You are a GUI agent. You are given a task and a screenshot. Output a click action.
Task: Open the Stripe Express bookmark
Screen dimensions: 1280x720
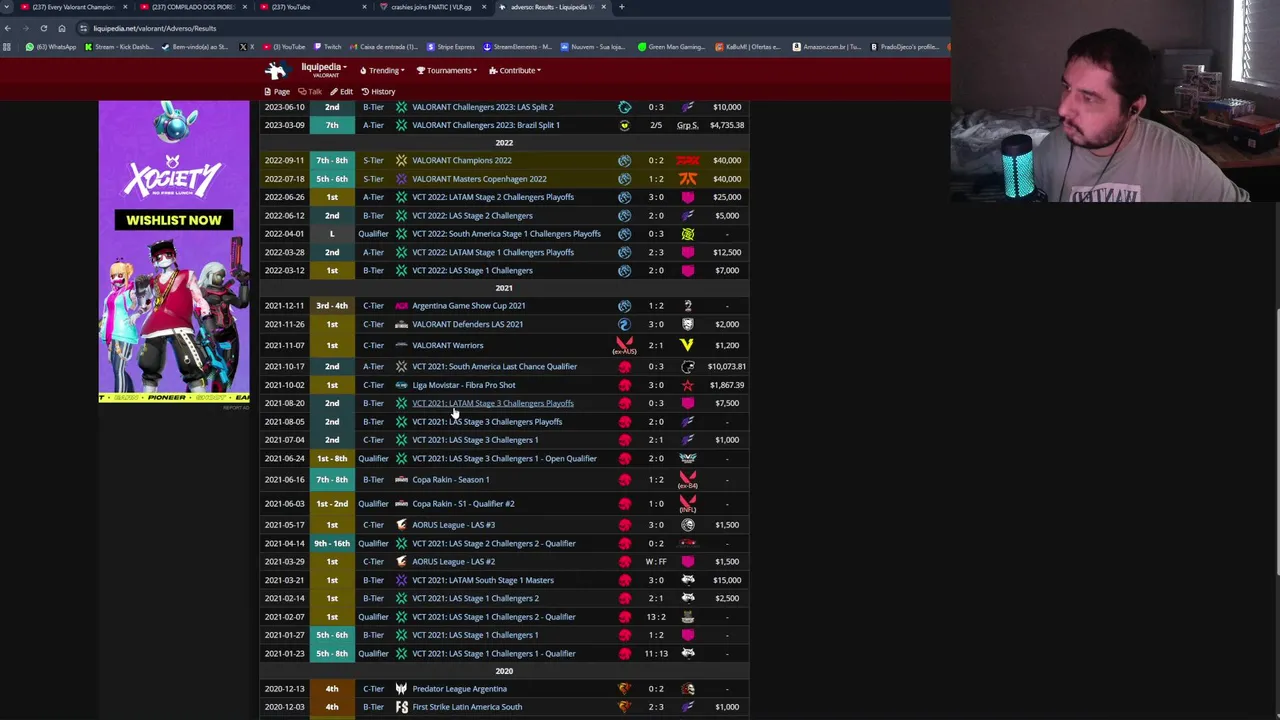(451, 47)
